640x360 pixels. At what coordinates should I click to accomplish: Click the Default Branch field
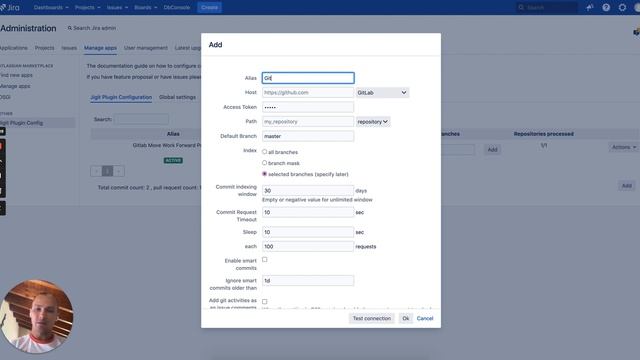click(308, 136)
